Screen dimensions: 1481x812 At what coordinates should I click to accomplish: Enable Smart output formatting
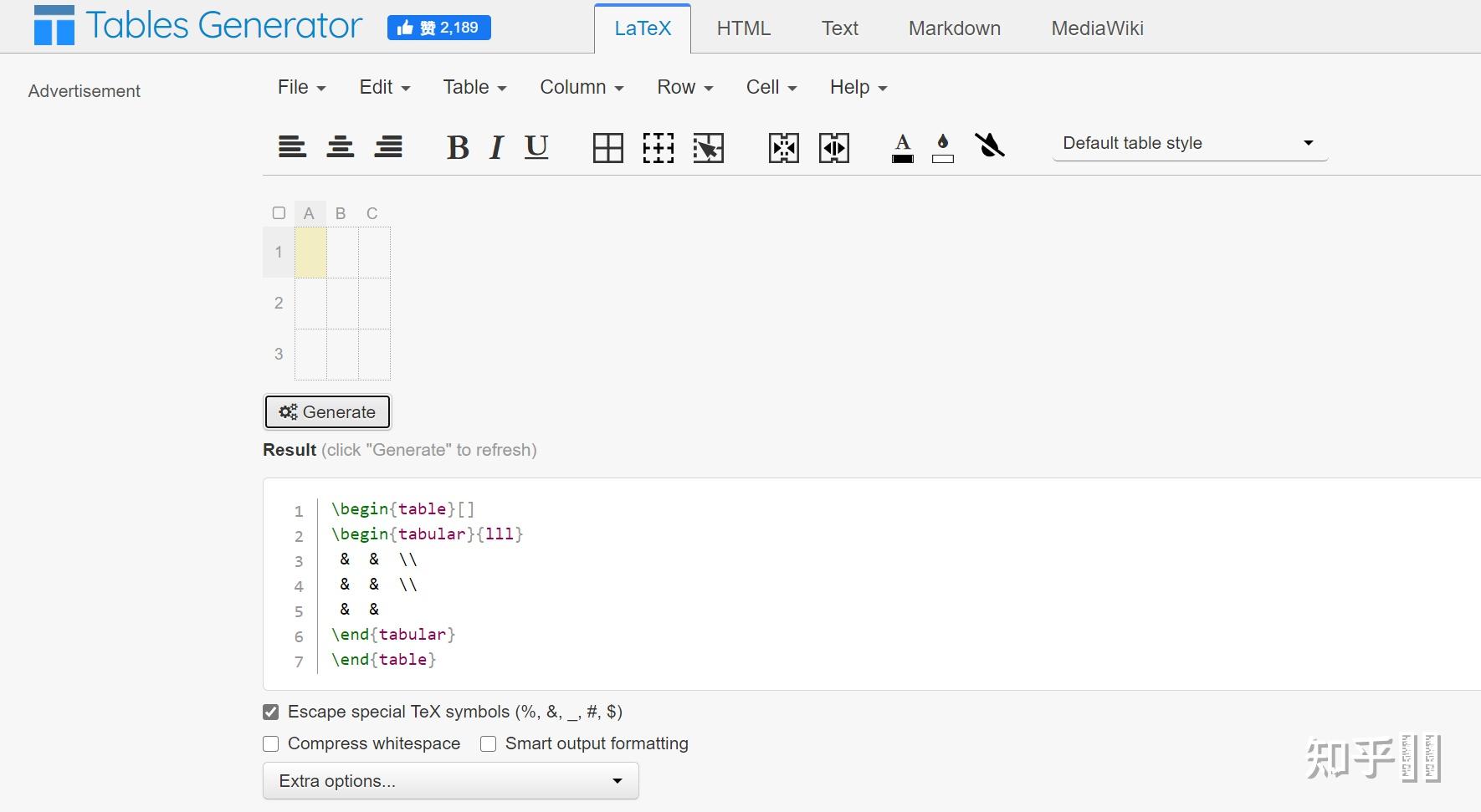click(488, 744)
